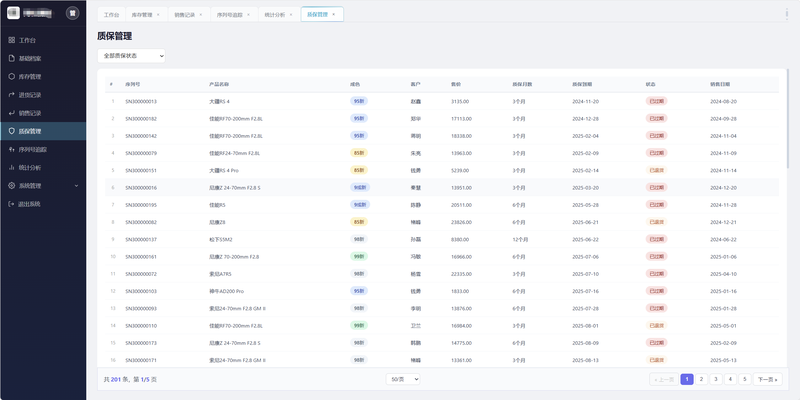Open the 50/页 page size dropdown
Viewport: 800px width, 400px height.
pyautogui.click(x=403, y=379)
